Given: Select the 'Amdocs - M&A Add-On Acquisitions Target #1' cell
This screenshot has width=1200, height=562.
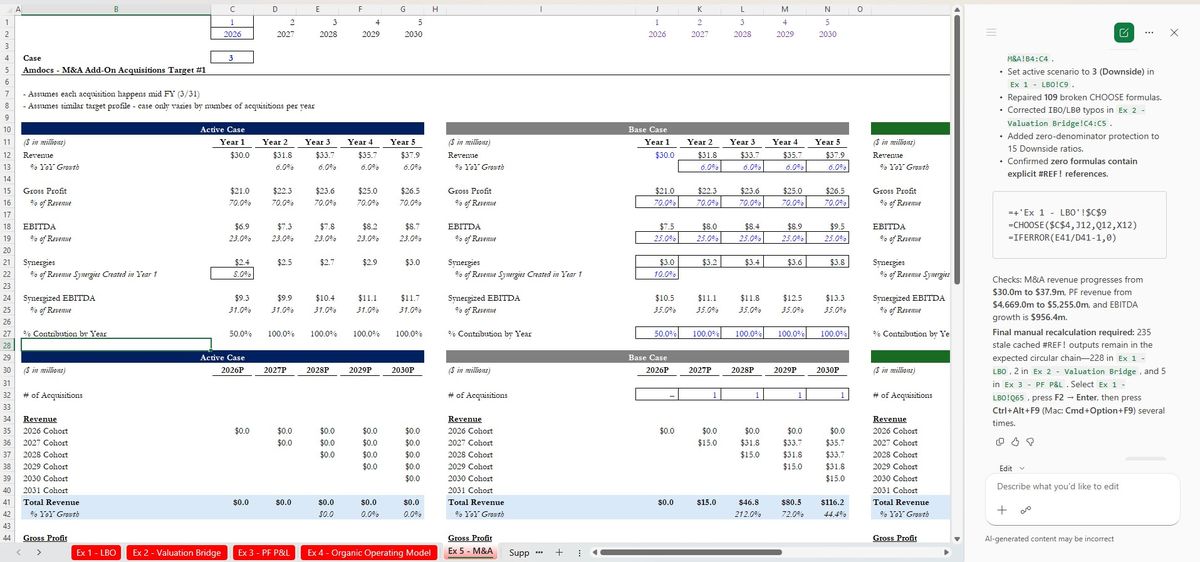Looking at the screenshot, I should [115, 71].
